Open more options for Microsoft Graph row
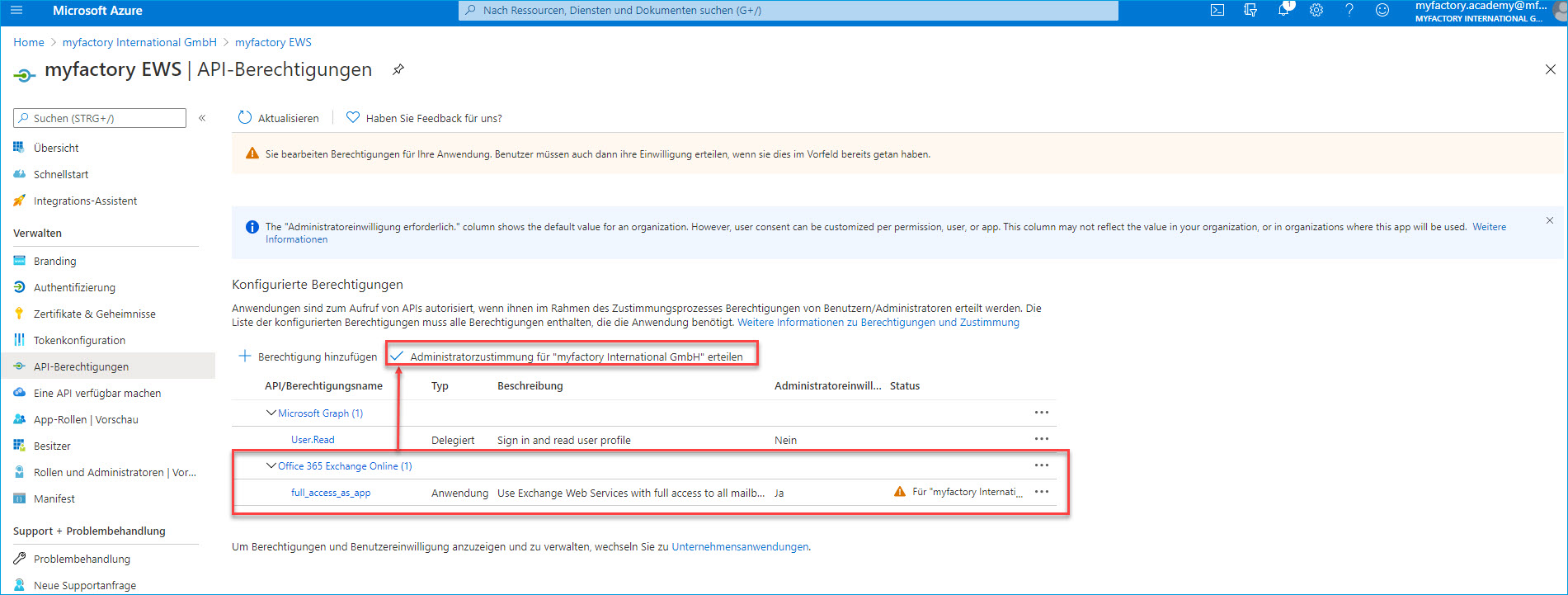 point(1042,413)
